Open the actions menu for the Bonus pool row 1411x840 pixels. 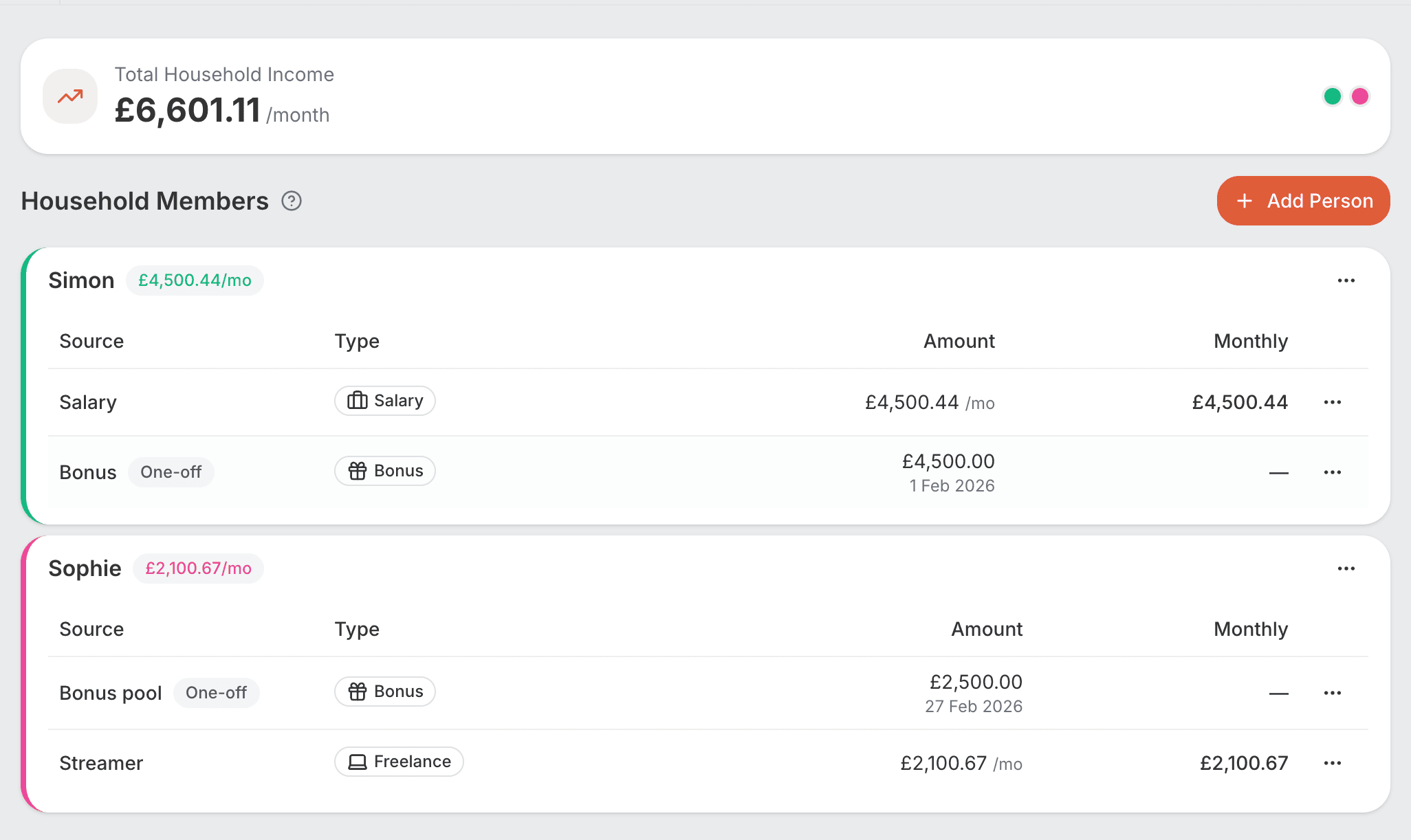pyautogui.click(x=1333, y=693)
